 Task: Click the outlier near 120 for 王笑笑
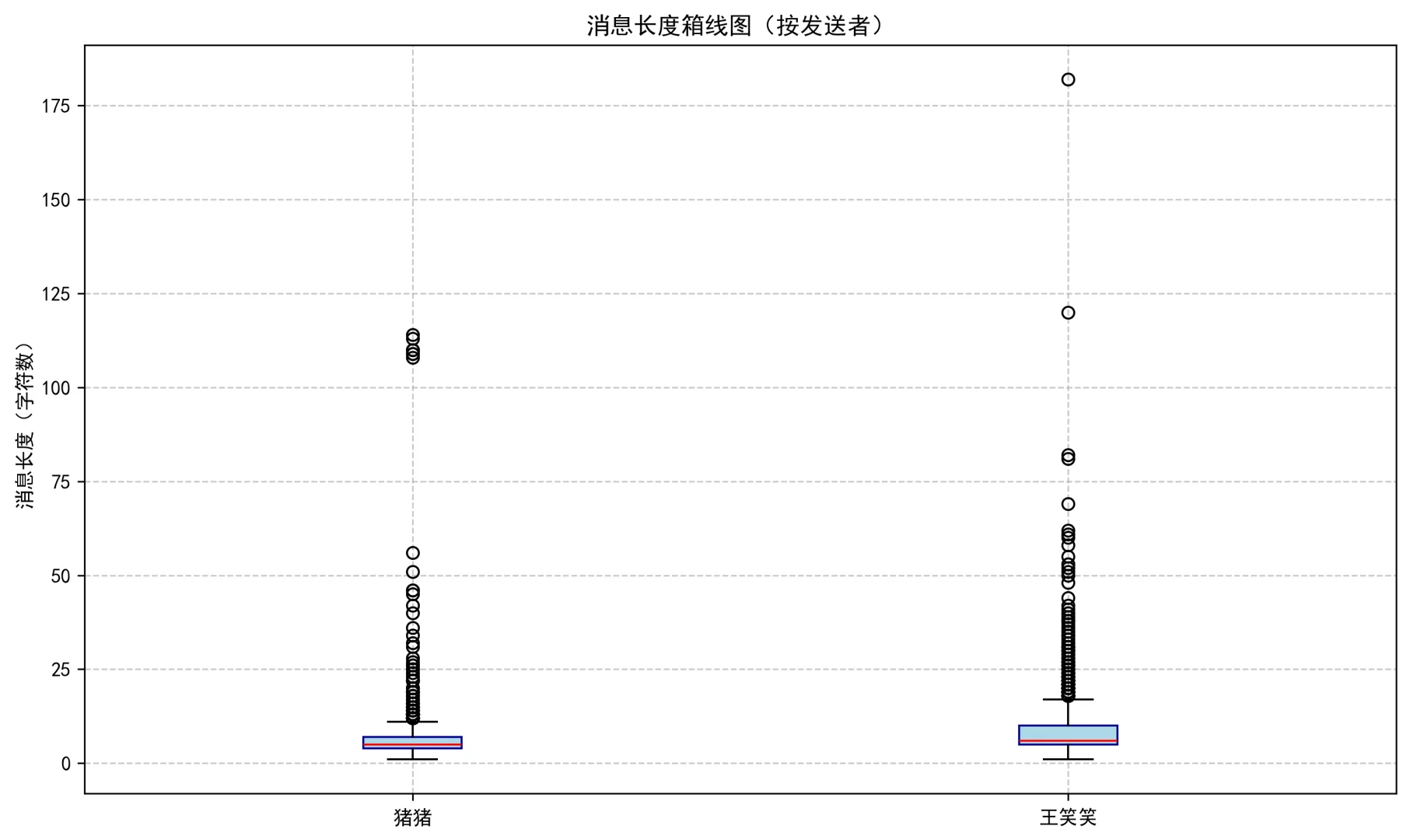point(1066,313)
